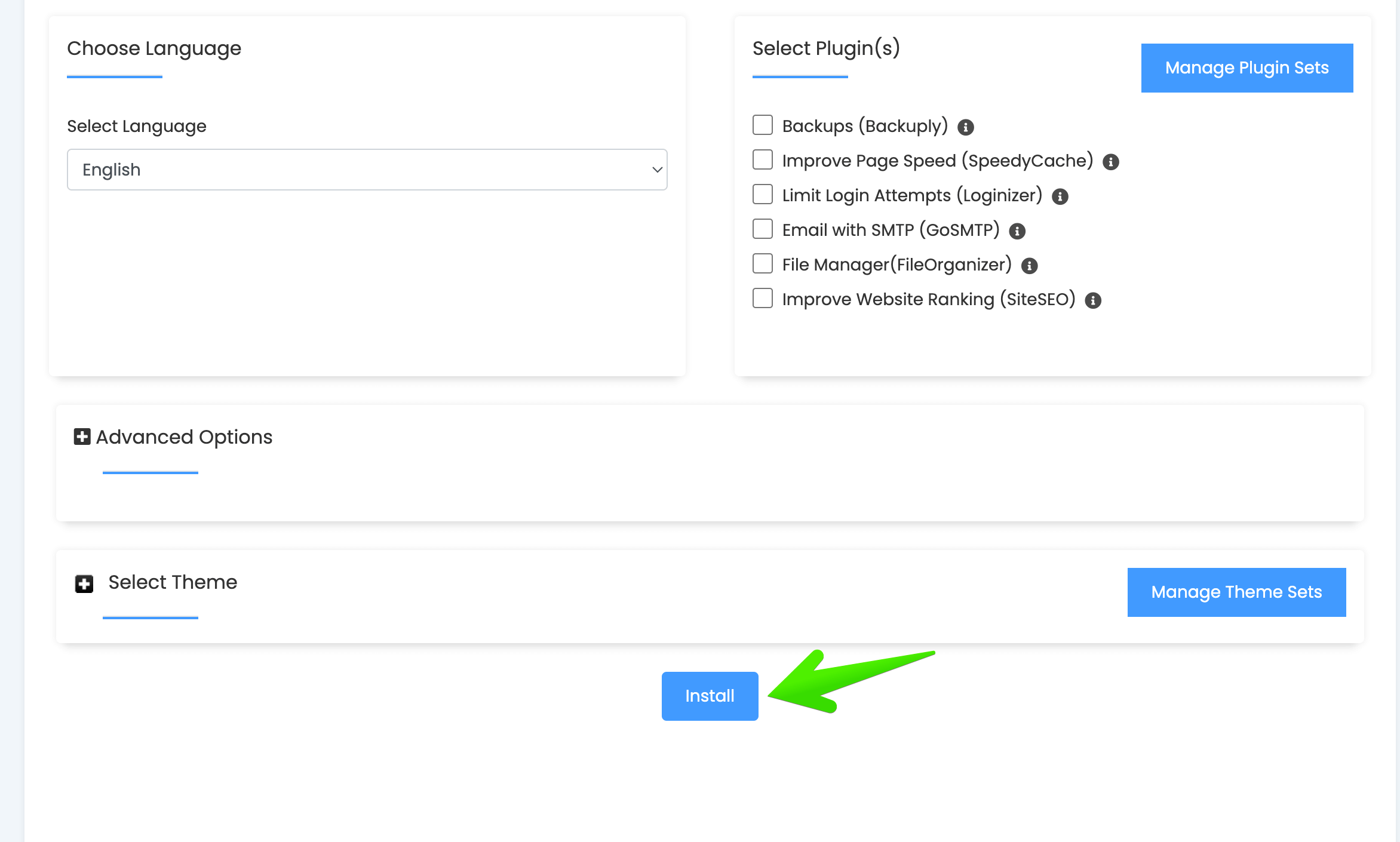
Task: Click the info icon next to SiteSEO
Action: [x=1092, y=300]
